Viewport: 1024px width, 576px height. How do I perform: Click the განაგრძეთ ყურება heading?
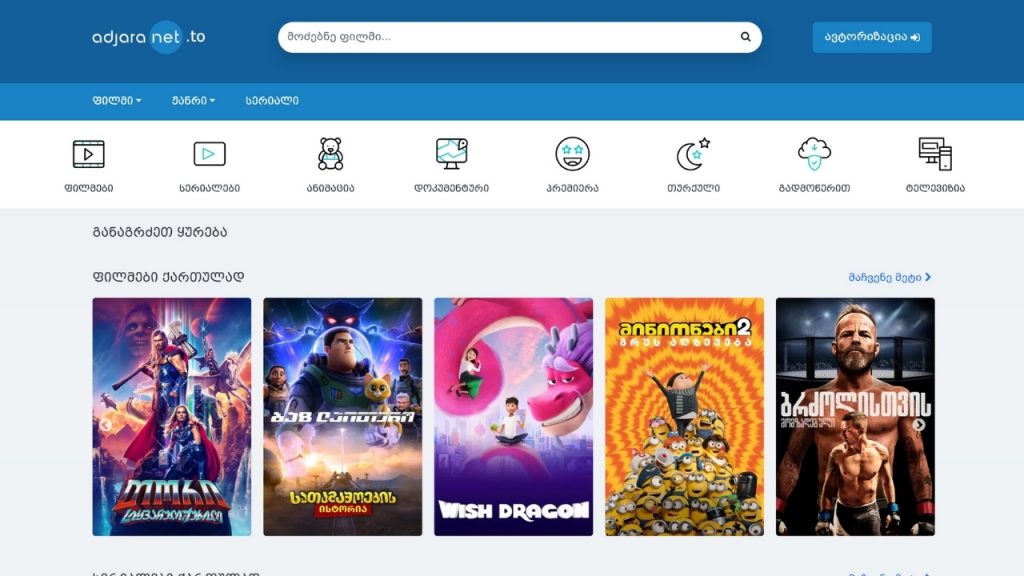tap(160, 232)
